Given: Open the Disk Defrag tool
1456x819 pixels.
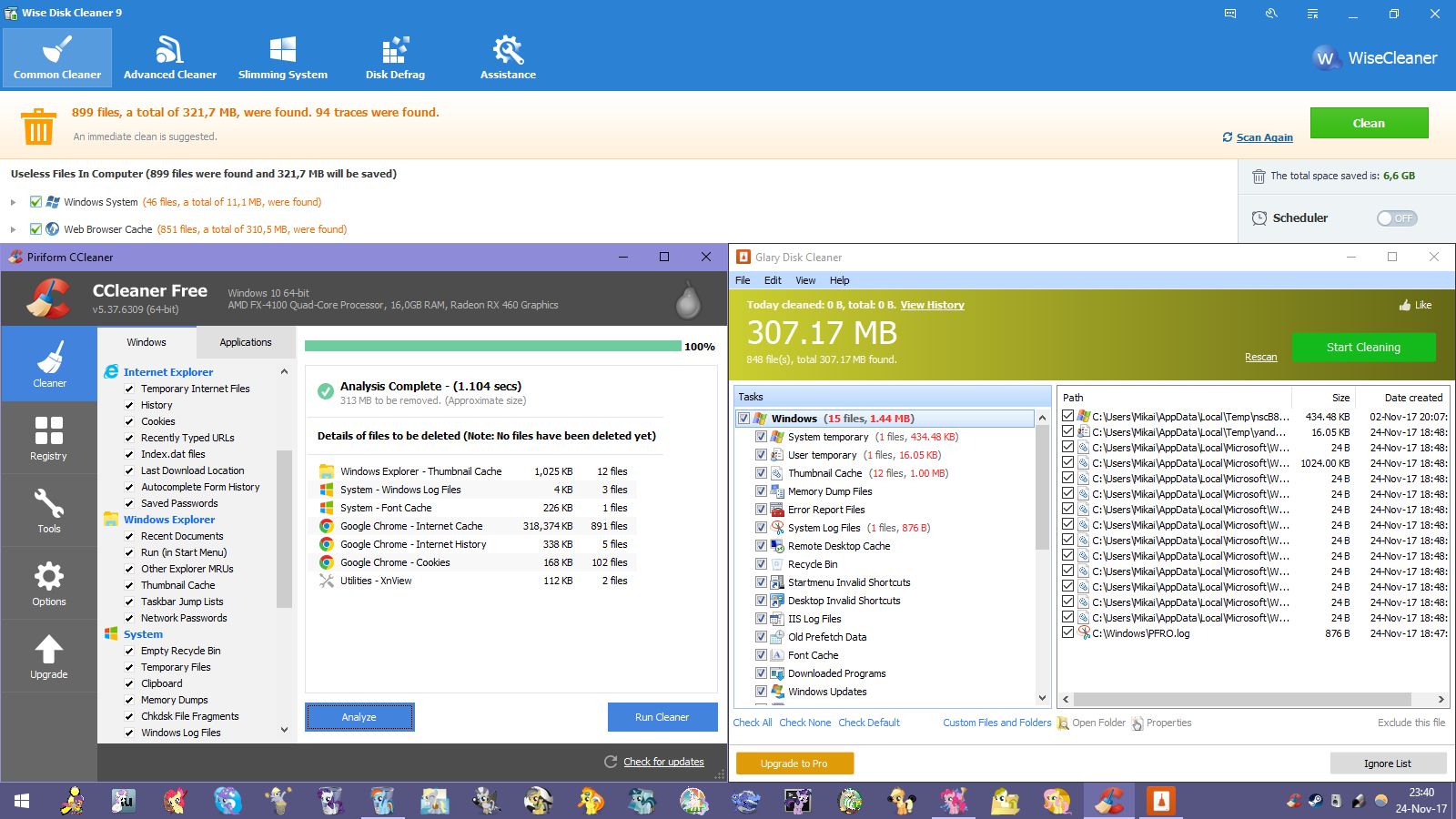Looking at the screenshot, I should point(395,57).
